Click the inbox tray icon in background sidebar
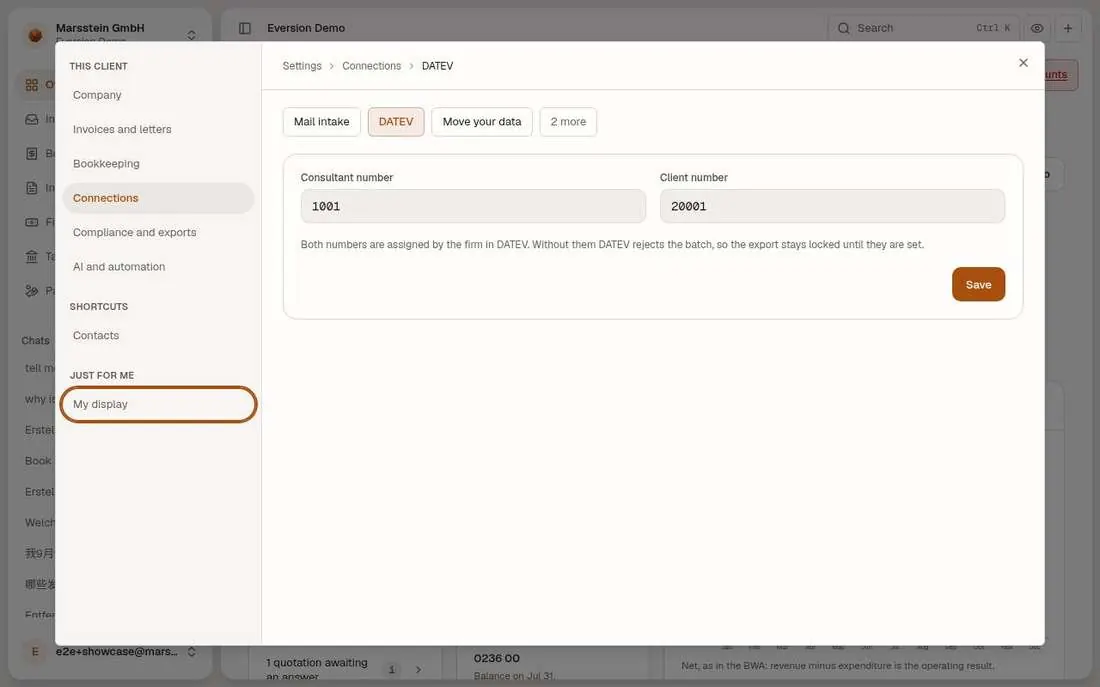 (32, 119)
